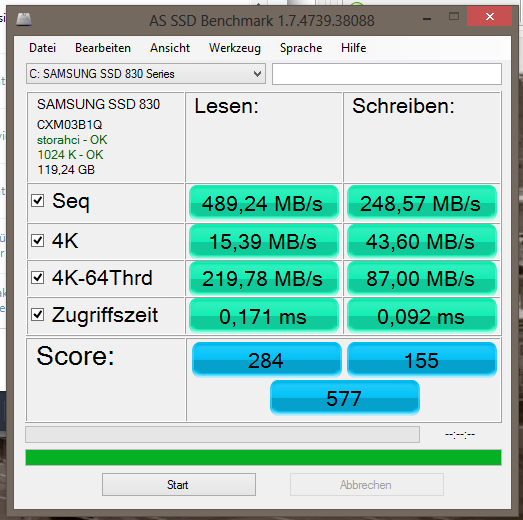The height and width of the screenshot is (520, 523).
Task: Click the AS SSD drive icon in title bar
Action: click(x=24, y=19)
